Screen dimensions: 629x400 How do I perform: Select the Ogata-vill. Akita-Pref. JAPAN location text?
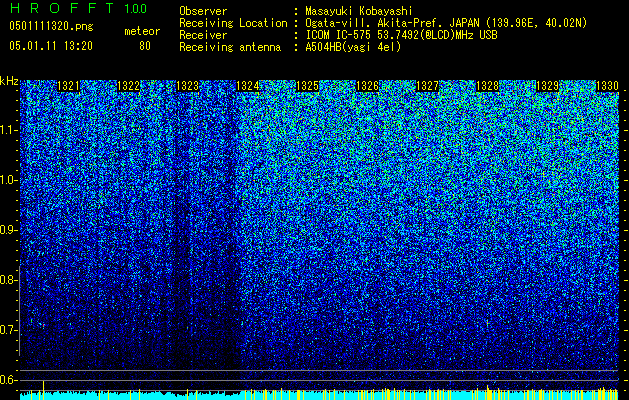pyautogui.click(x=446, y=23)
